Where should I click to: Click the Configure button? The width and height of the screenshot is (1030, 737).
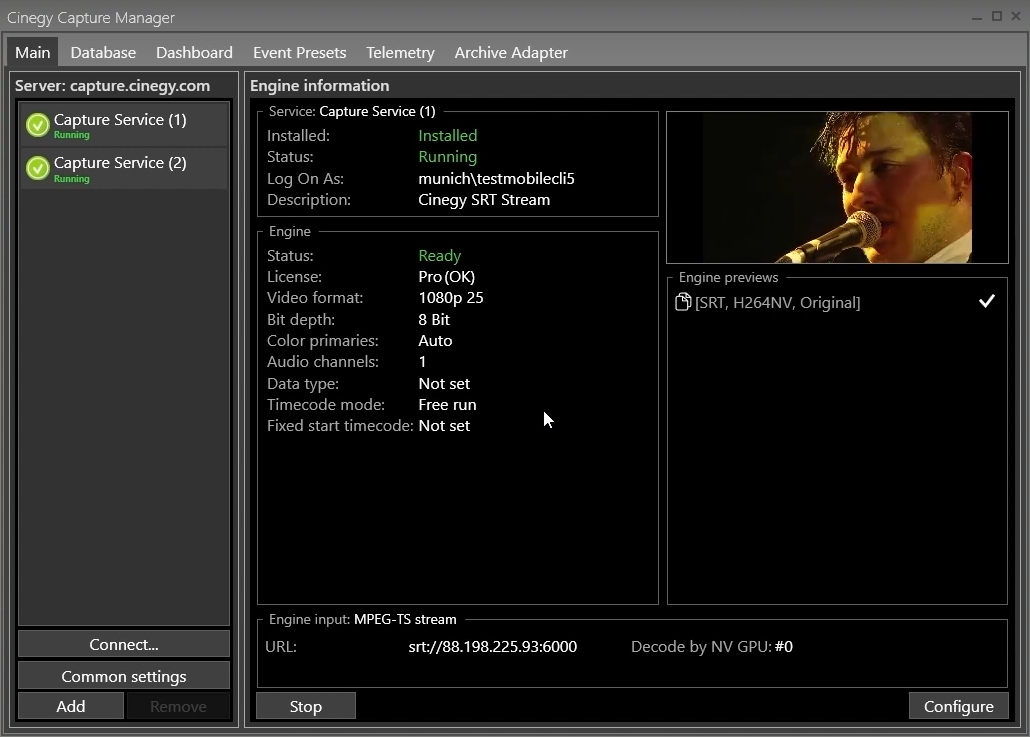click(958, 706)
